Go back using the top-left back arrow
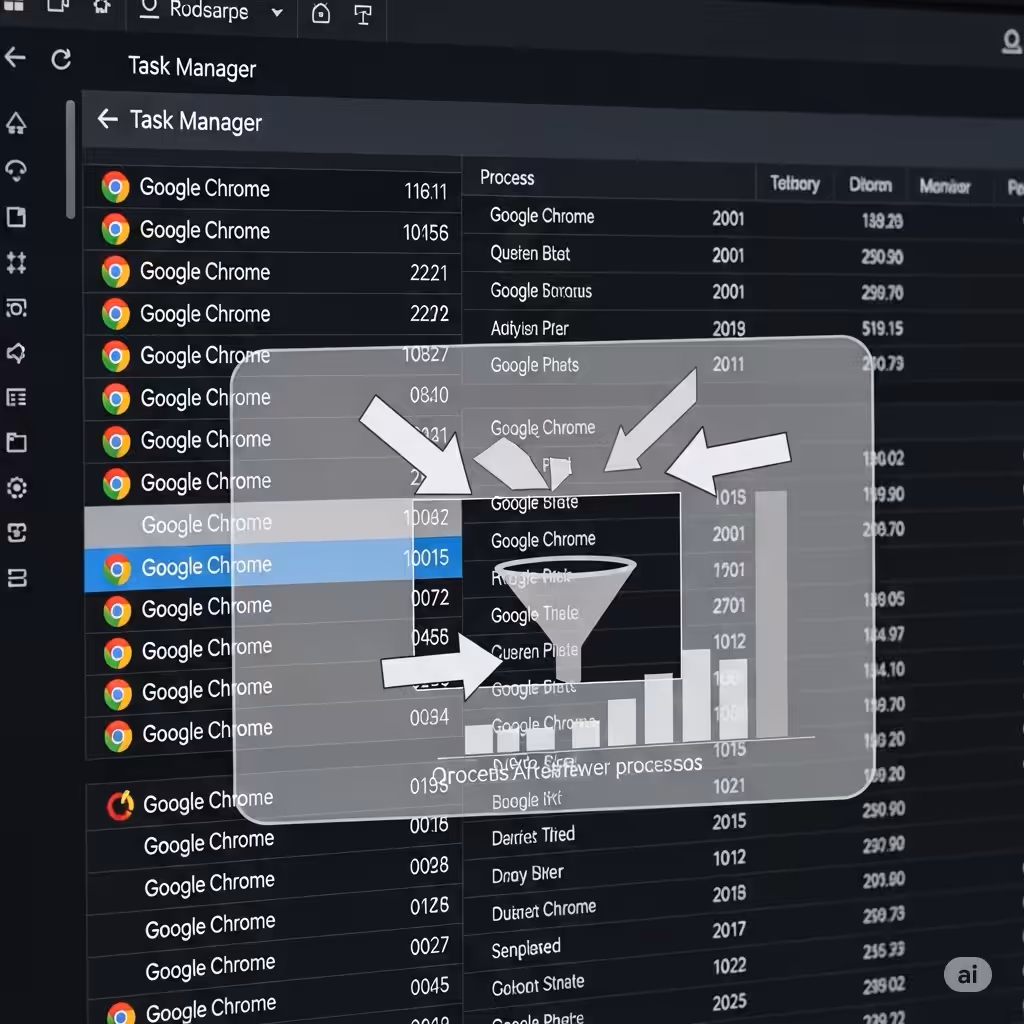Viewport: 1024px width, 1024px height. [x=15, y=57]
